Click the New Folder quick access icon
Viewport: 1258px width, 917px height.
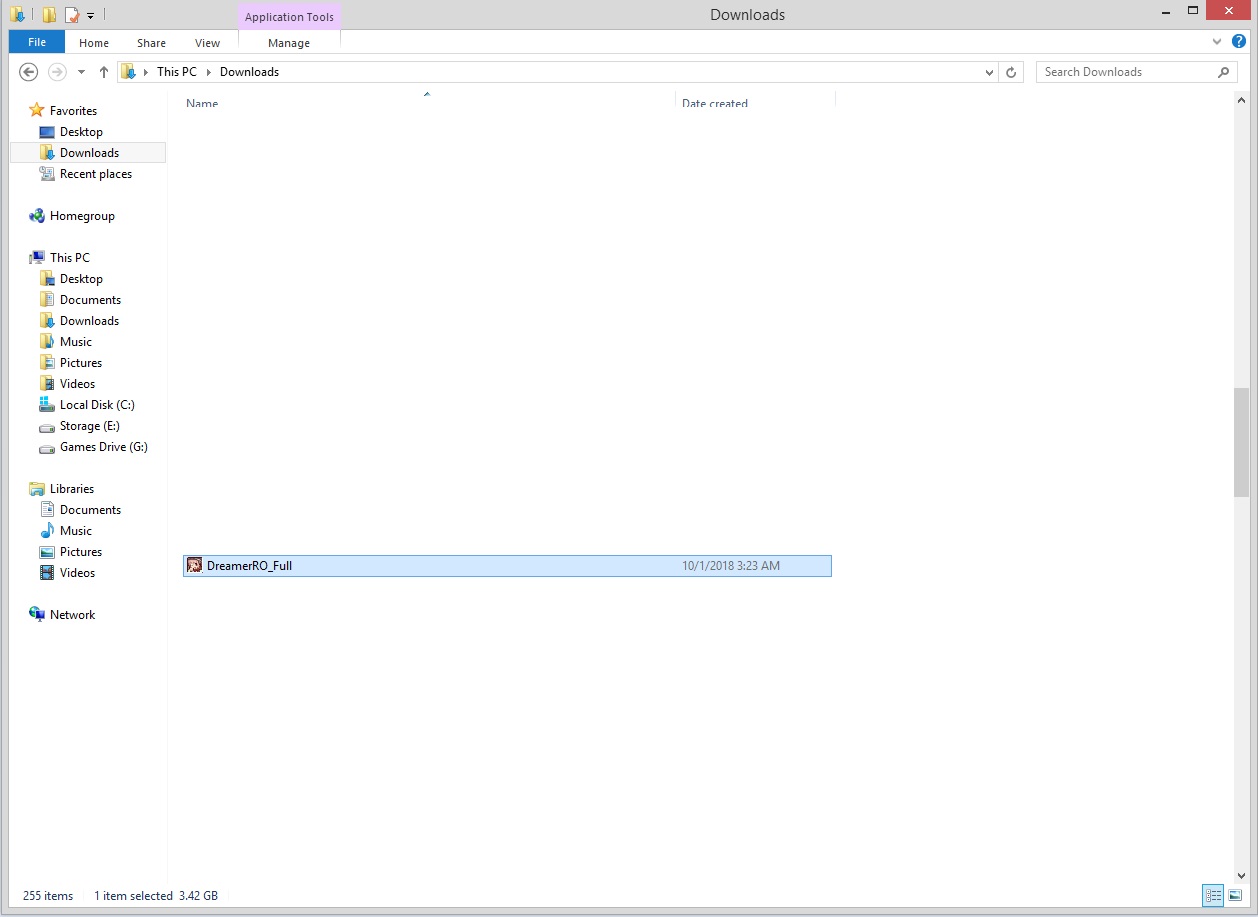pyautogui.click(x=49, y=15)
